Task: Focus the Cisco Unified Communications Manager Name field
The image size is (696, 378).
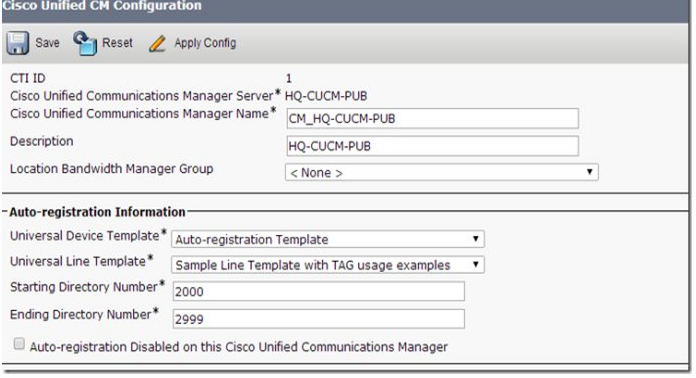Action: pyautogui.click(x=433, y=118)
